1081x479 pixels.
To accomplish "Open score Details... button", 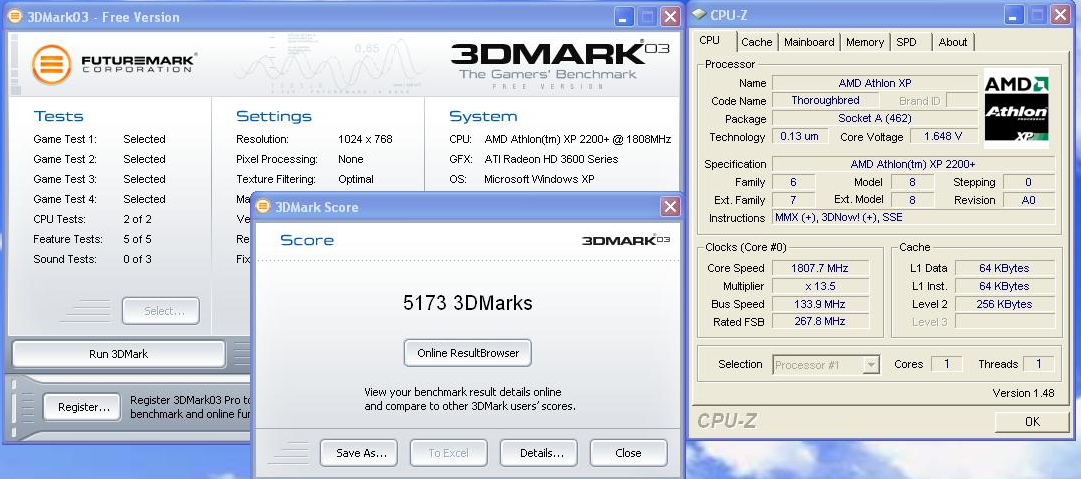I will 538,453.
